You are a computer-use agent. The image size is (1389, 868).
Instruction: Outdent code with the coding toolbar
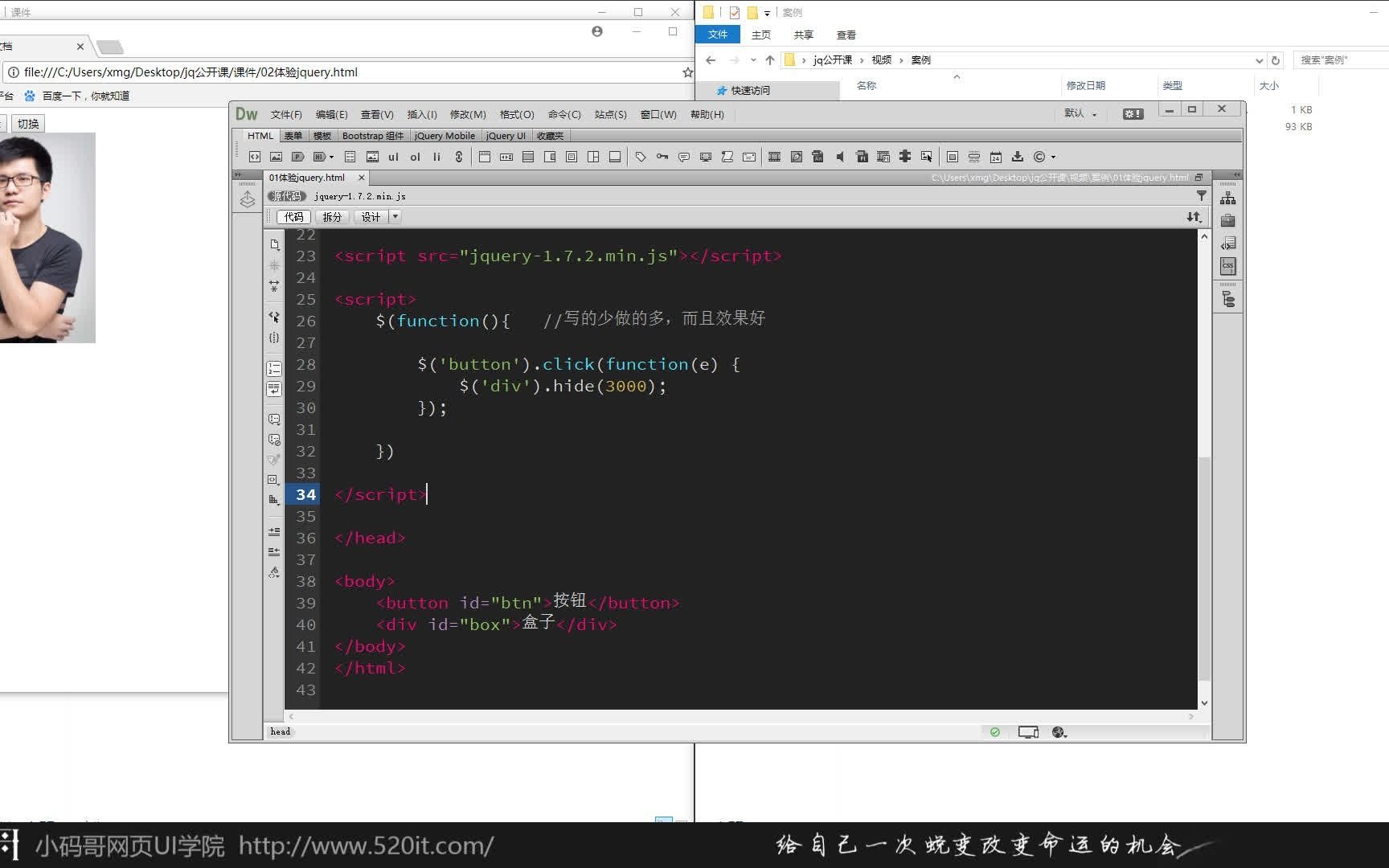[274, 552]
